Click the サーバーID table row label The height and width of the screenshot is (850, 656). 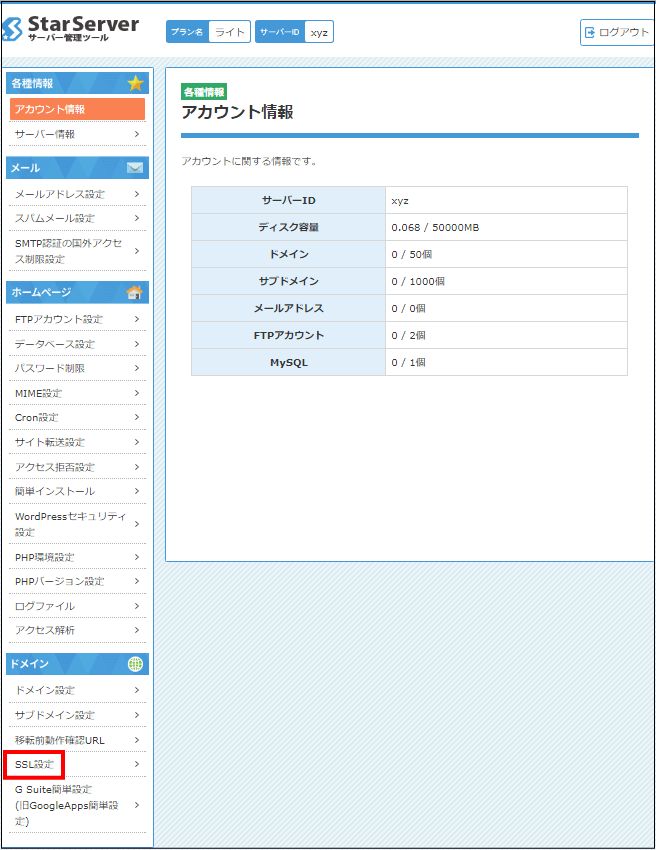click(288, 201)
